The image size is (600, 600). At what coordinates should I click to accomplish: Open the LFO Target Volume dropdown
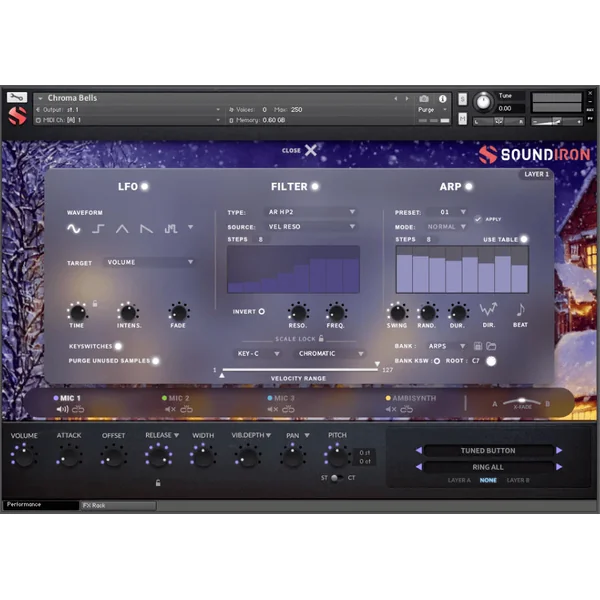pos(149,262)
